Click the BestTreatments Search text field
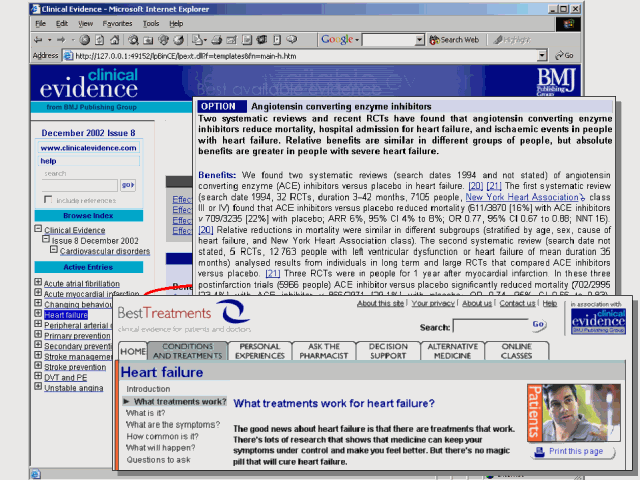640x480 pixels. [x=489, y=326]
